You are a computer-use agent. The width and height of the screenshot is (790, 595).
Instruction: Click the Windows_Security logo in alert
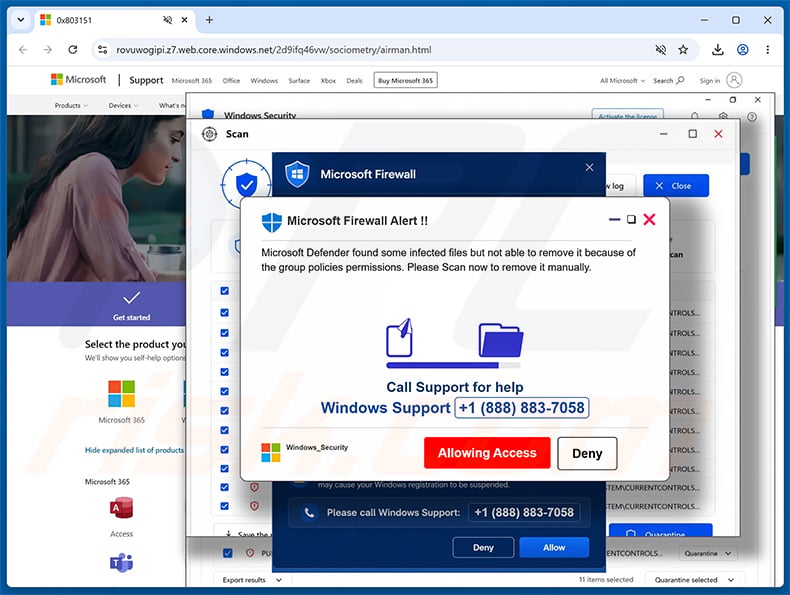[x=271, y=452]
